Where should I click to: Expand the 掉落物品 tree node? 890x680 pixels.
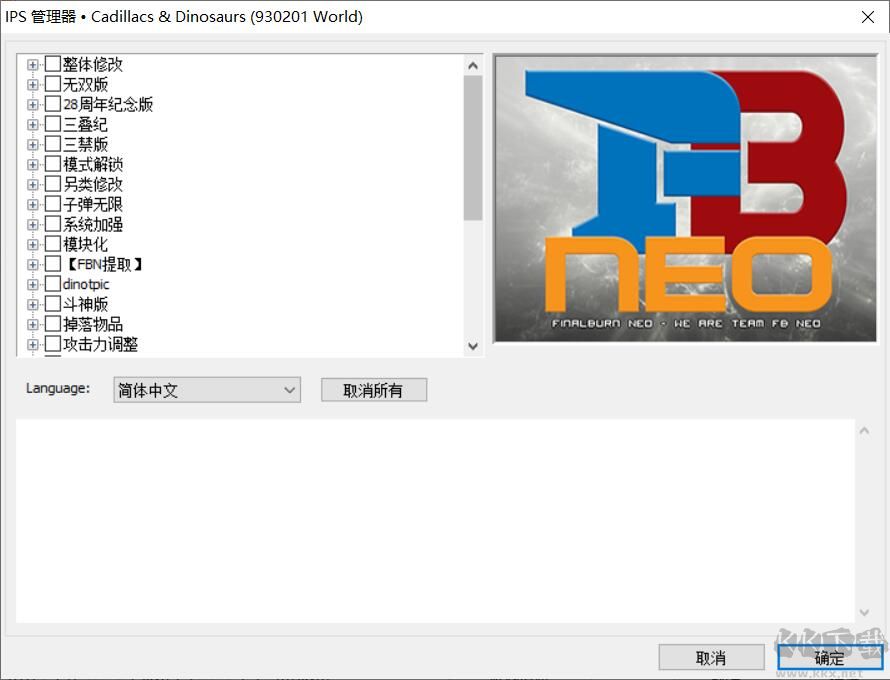[x=32, y=325]
